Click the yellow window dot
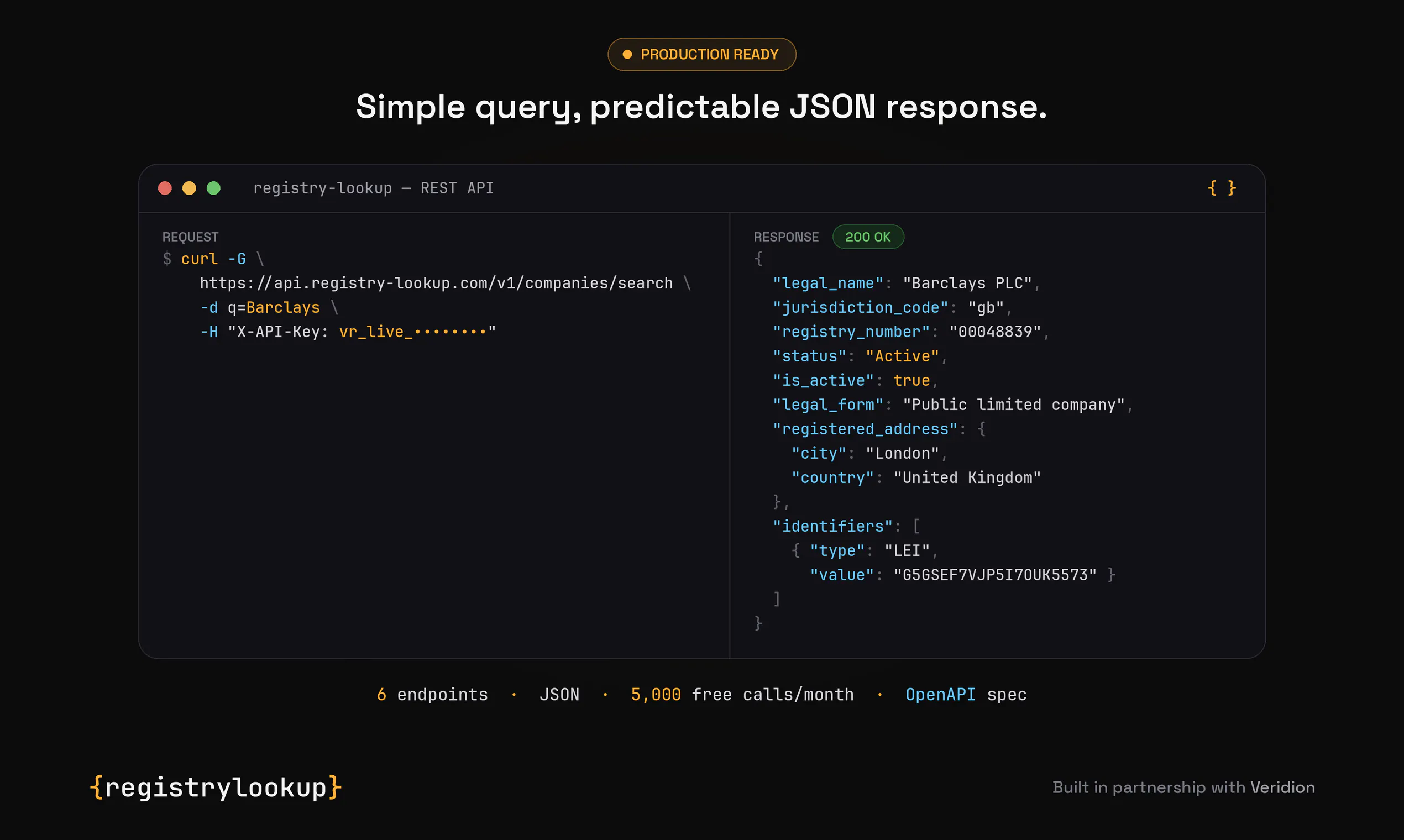This screenshot has height=840, width=1404. coord(189,188)
